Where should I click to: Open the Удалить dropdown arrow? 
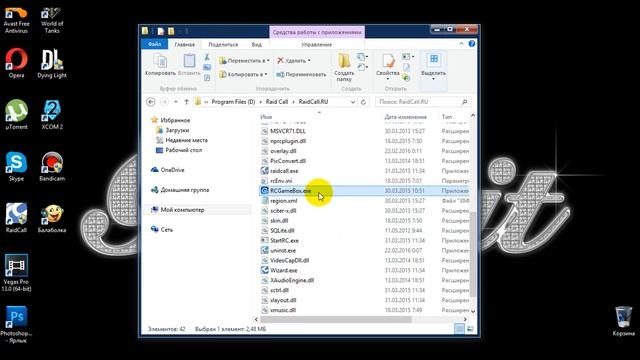click(309, 60)
